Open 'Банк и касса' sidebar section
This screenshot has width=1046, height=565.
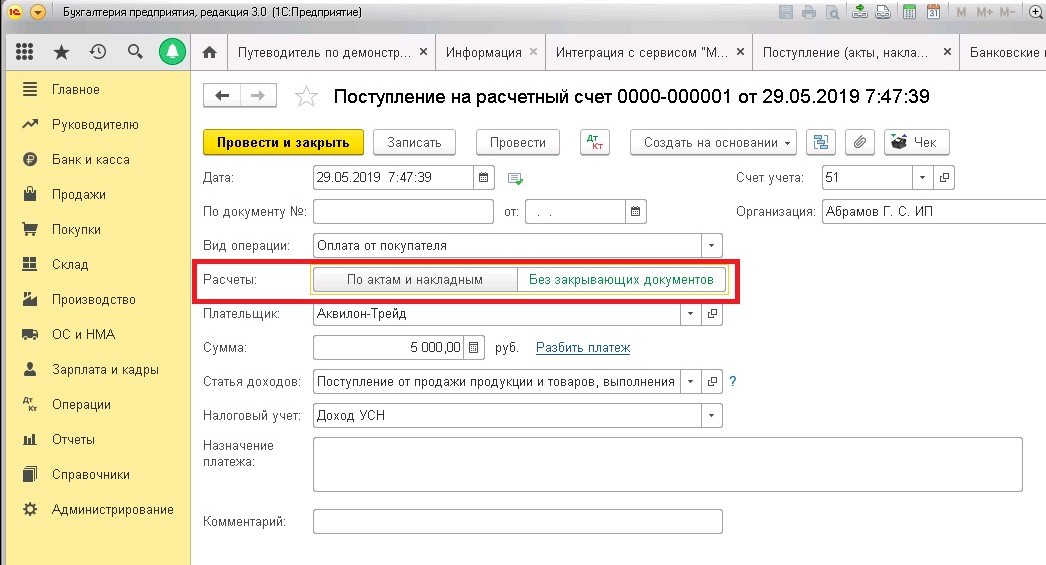point(90,159)
